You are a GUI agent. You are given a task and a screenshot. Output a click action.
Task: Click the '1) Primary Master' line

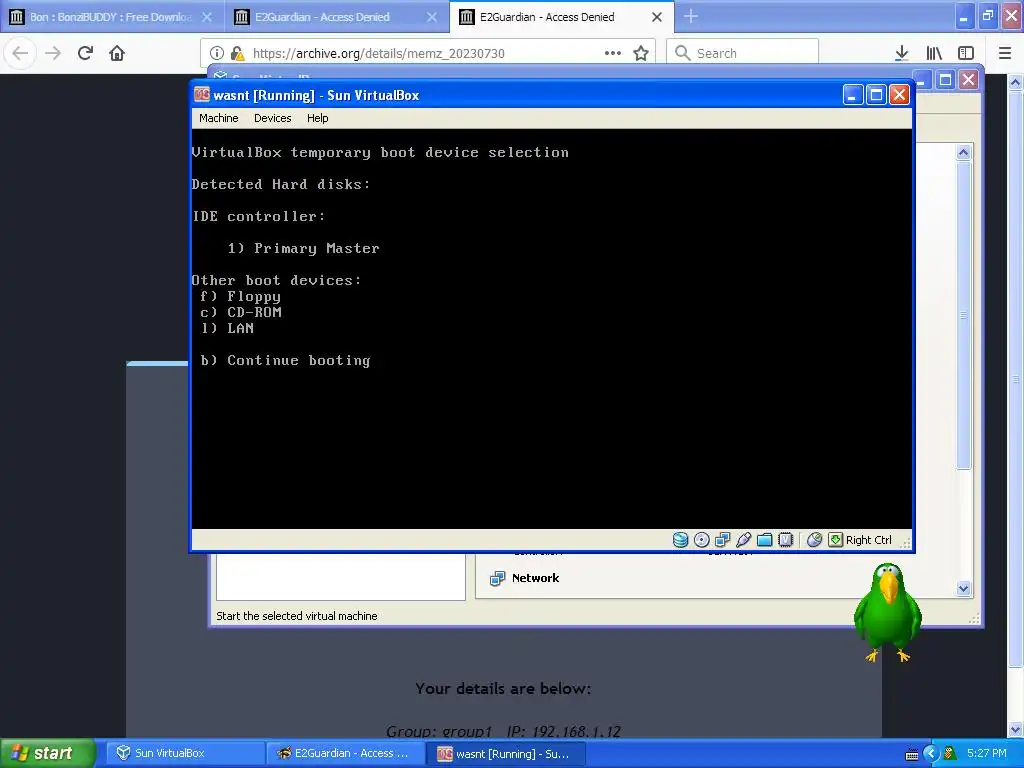tap(303, 248)
